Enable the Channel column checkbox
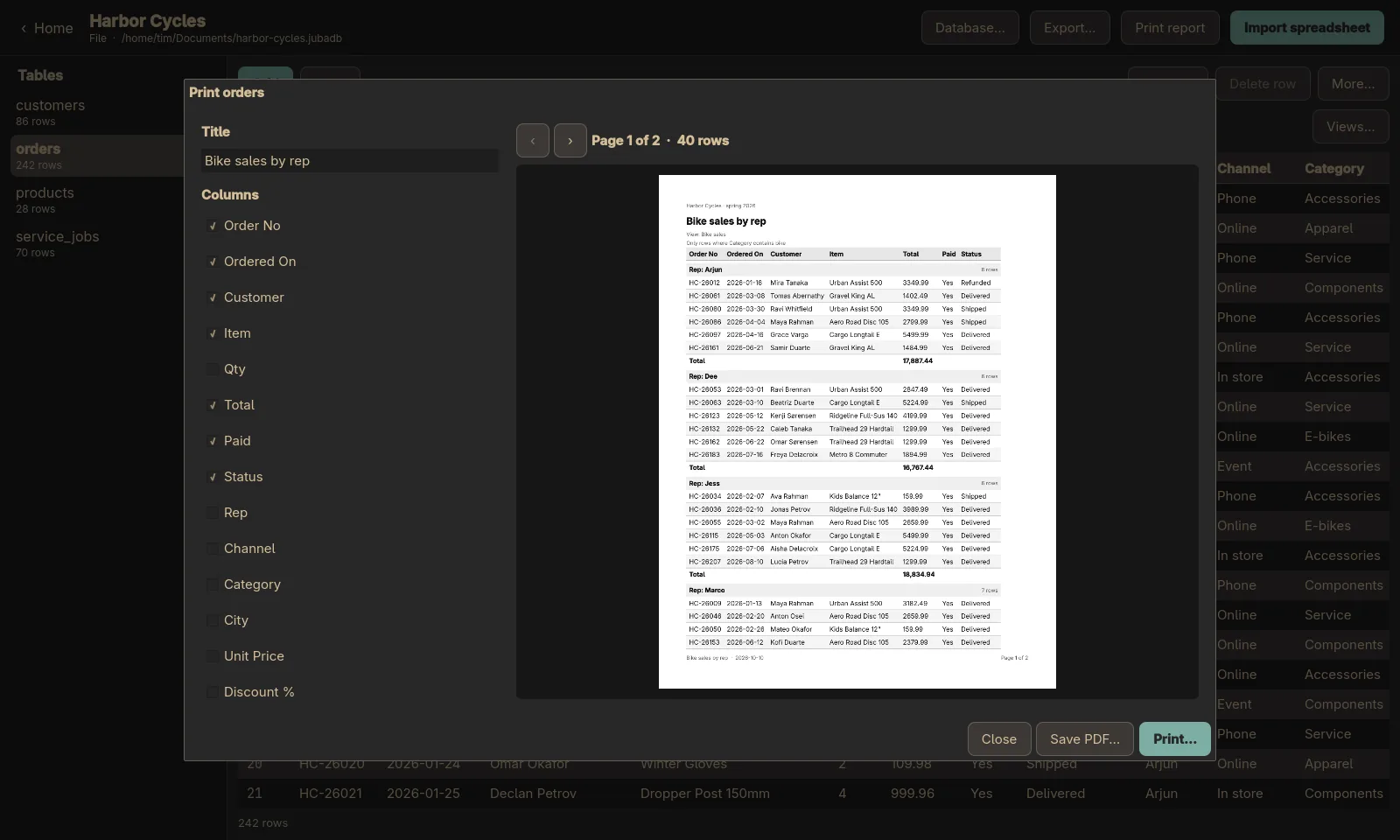This screenshot has height=840, width=1400. (x=213, y=549)
